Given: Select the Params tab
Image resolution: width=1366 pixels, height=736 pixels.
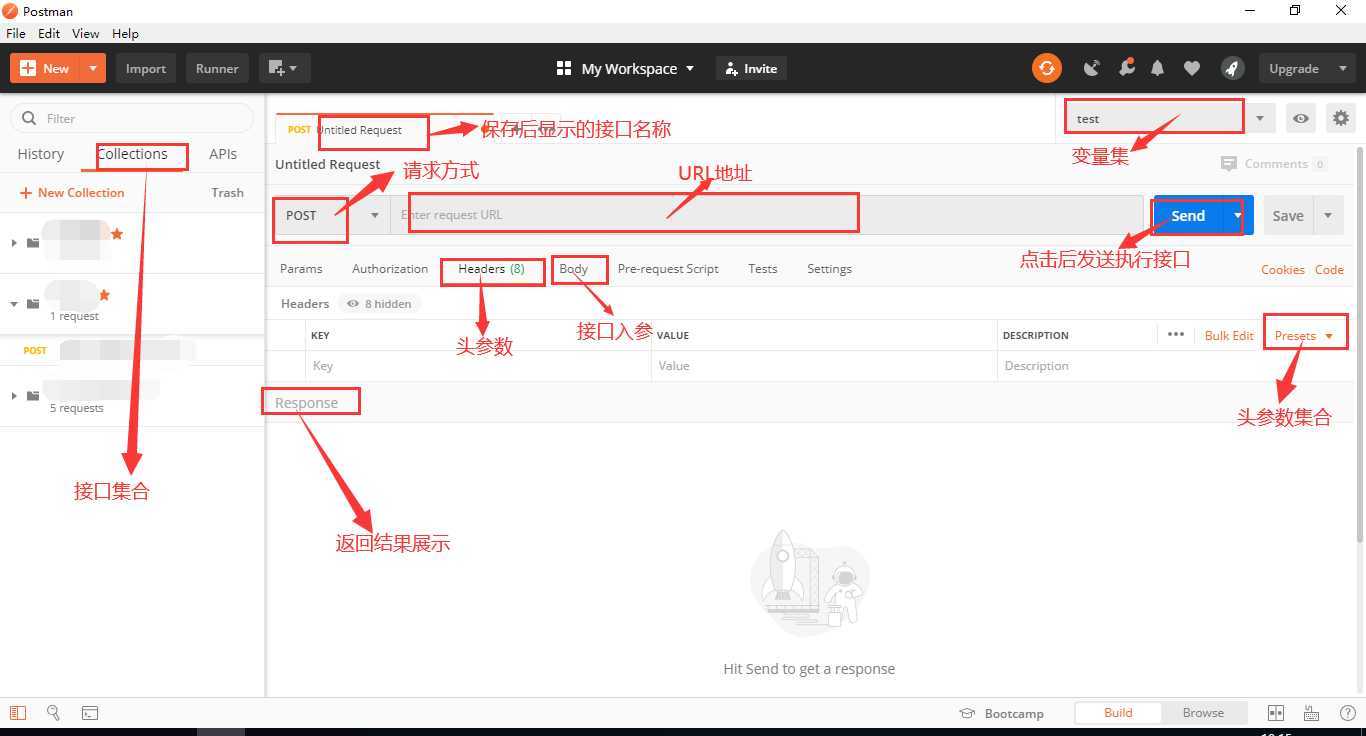Looking at the screenshot, I should click(x=301, y=269).
